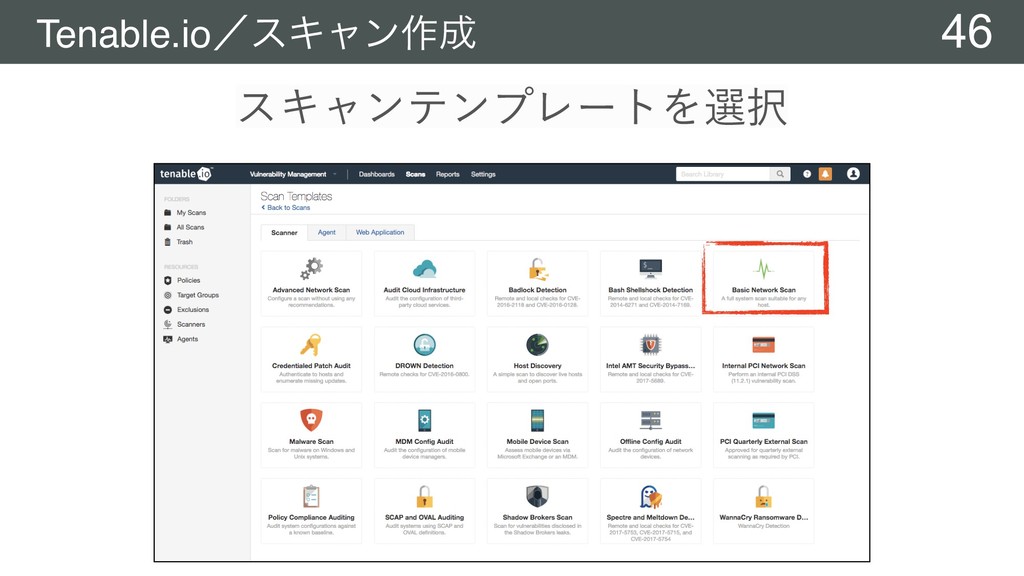Select MDM Config Audit phone icon

point(424,421)
